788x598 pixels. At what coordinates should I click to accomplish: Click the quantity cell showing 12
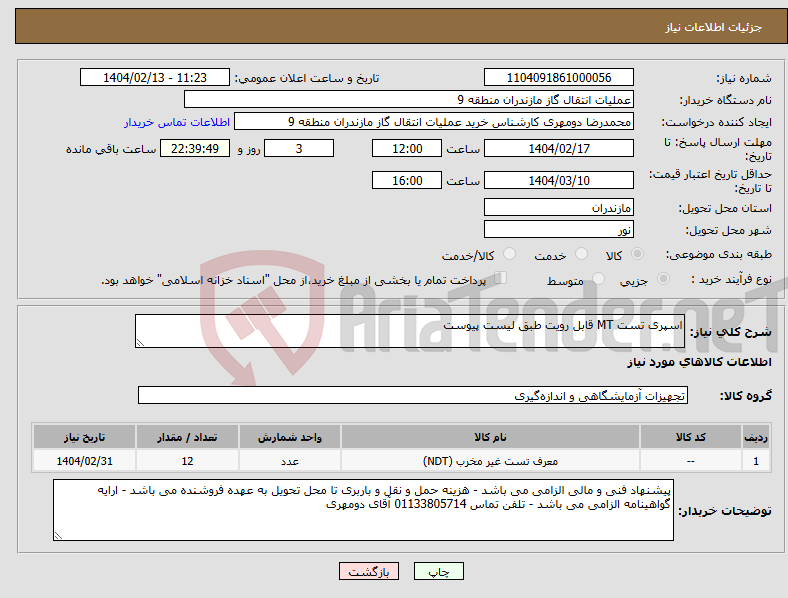187,461
